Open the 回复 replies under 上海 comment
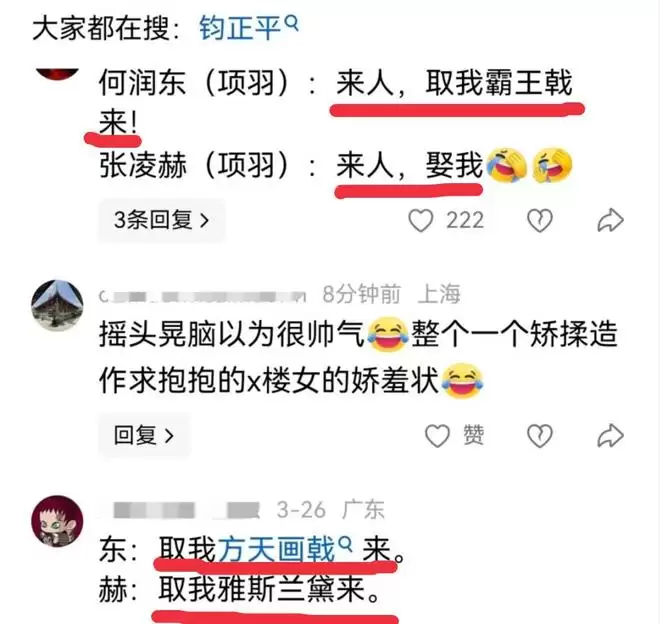660x624 pixels. (144, 435)
